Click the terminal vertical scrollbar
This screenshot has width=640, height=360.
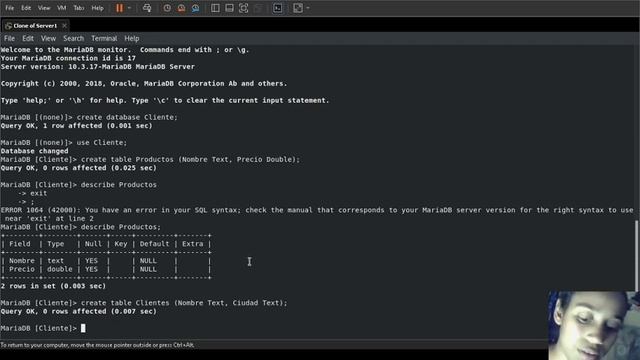[637, 255]
